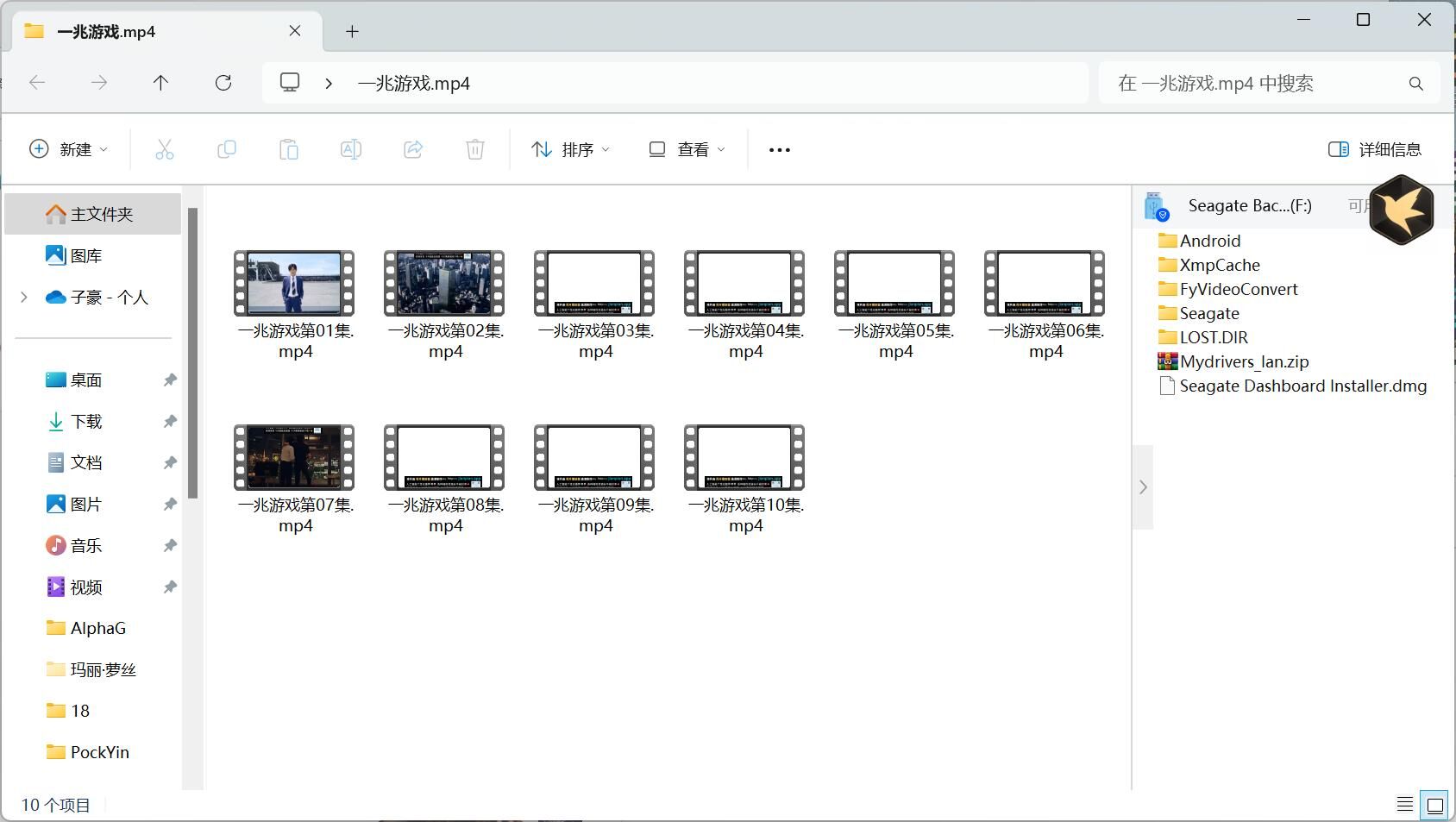
Task: Go up one folder level
Action: [x=160, y=83]
